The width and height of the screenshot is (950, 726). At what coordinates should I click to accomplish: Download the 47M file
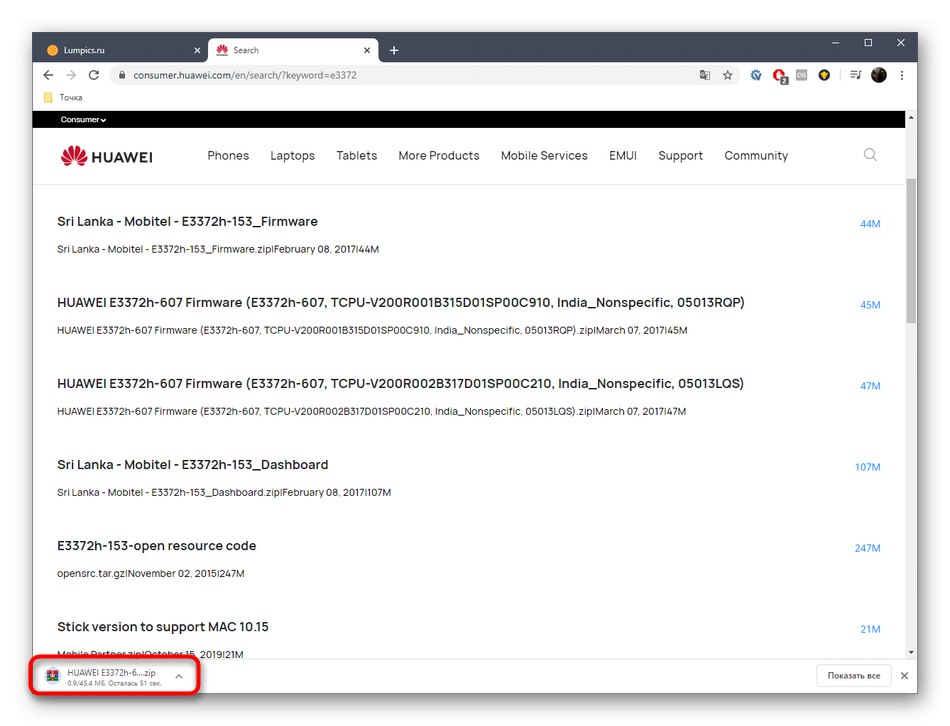click(870, 386)
